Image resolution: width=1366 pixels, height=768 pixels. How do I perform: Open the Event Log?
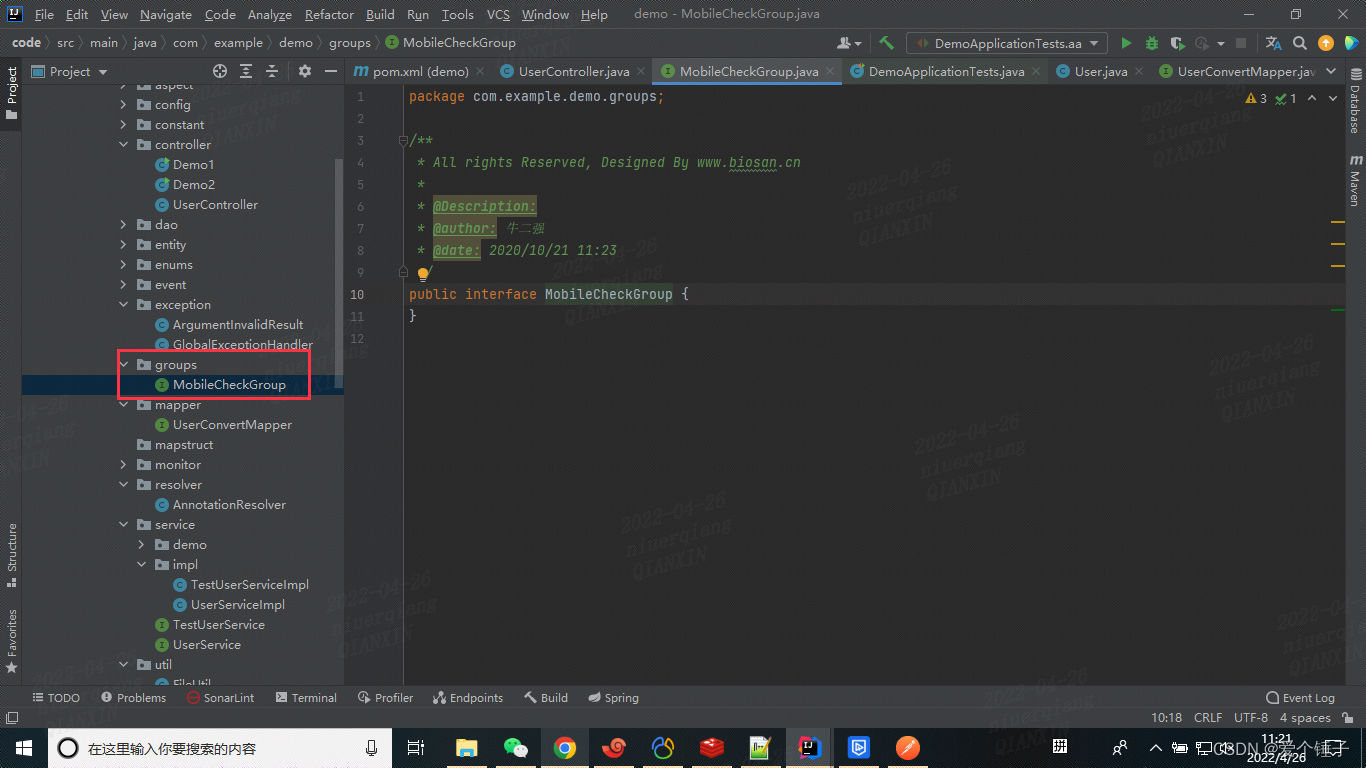(1300, 698)
